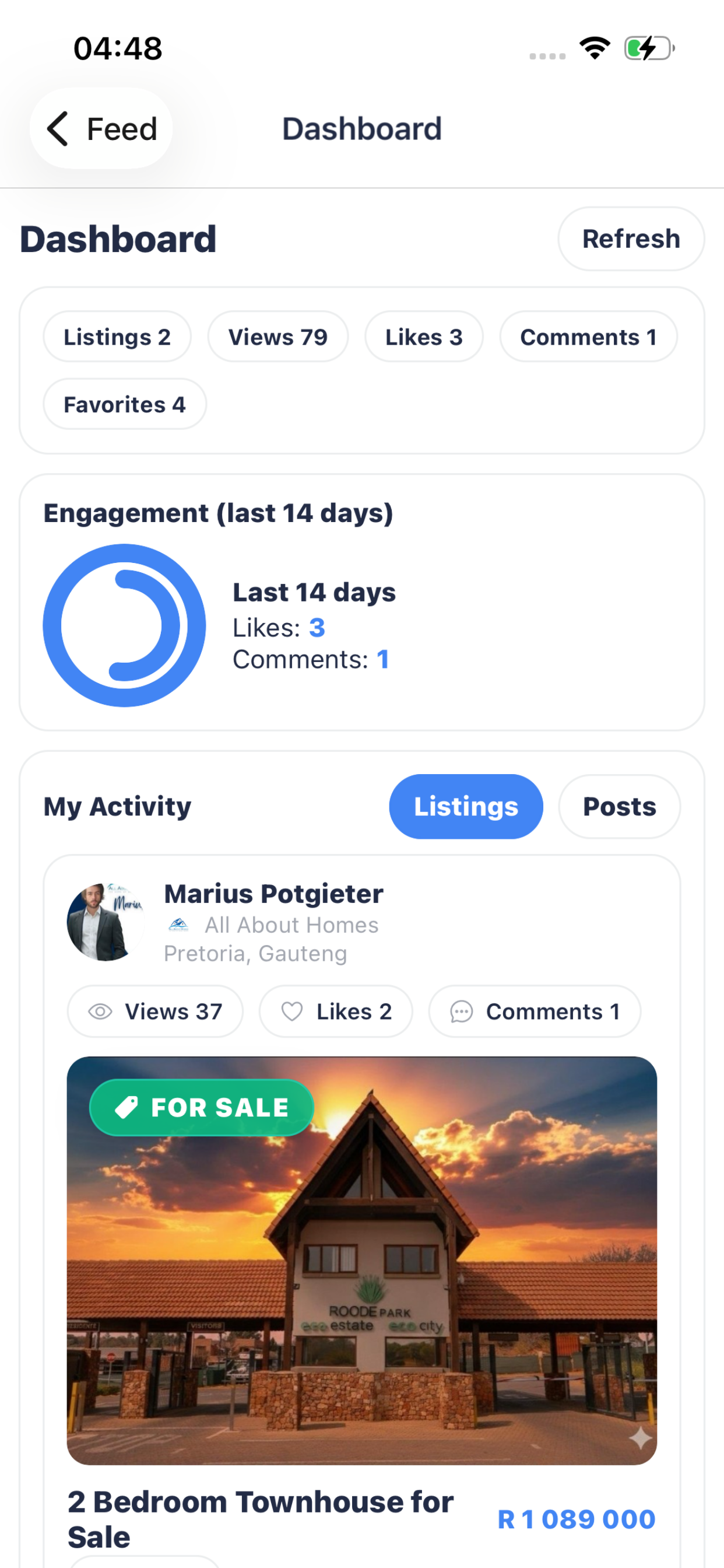Screen dimensions: 724x1568
Task: Select the Listings tab in My Activity
Action: click(466, 807)
